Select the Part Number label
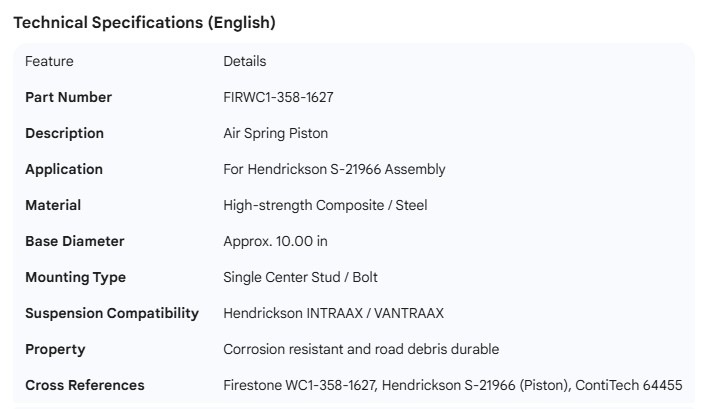This screenshot has width=701, height=409. (x=68, y=97)
